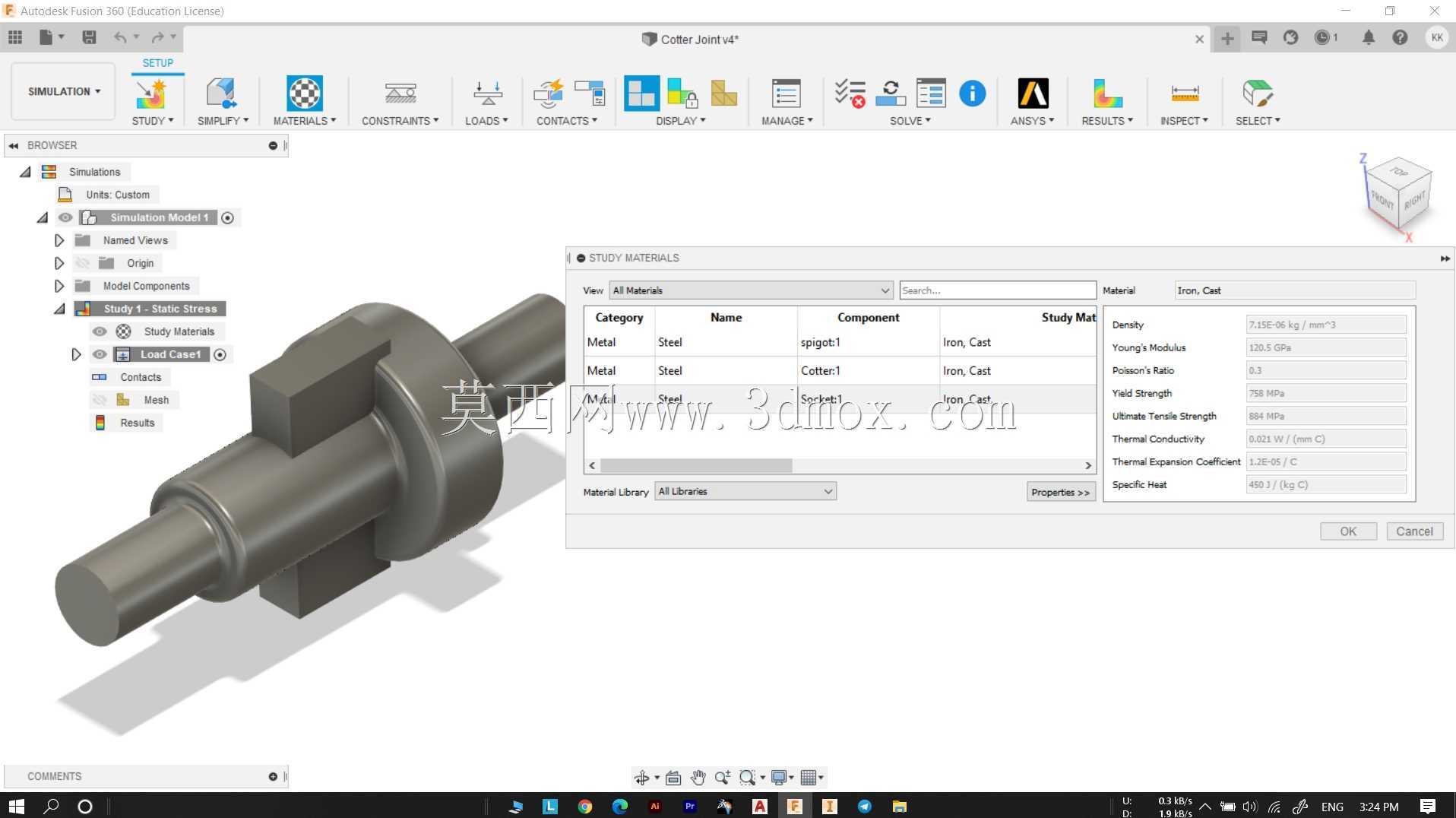Expand the Origin folder

coord(59,263)
